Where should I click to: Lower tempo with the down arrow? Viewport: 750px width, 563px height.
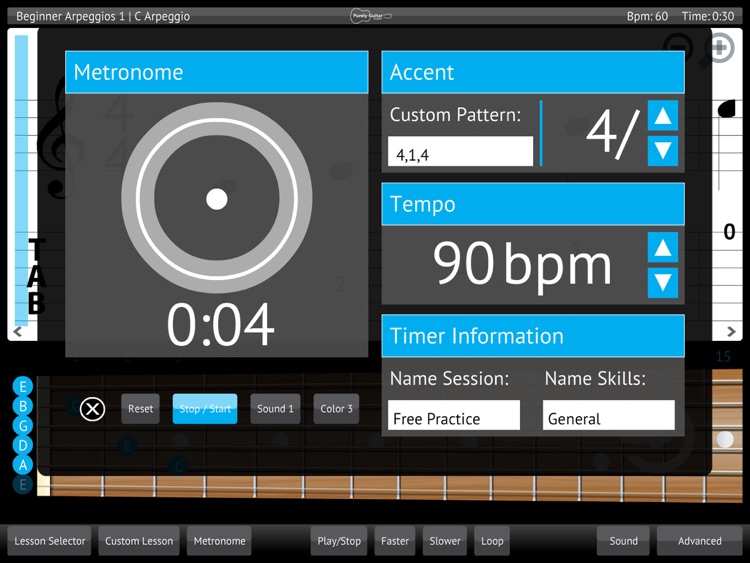click(662, 283)
